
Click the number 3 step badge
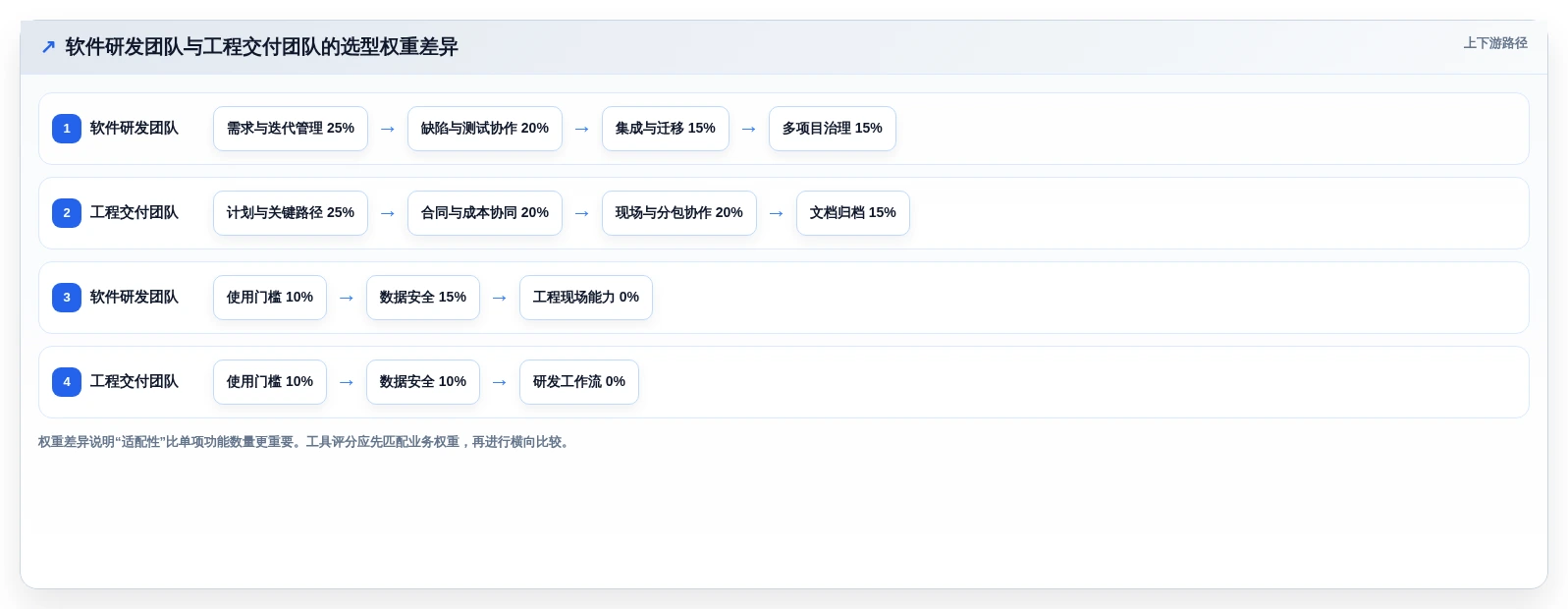[67, 298]
